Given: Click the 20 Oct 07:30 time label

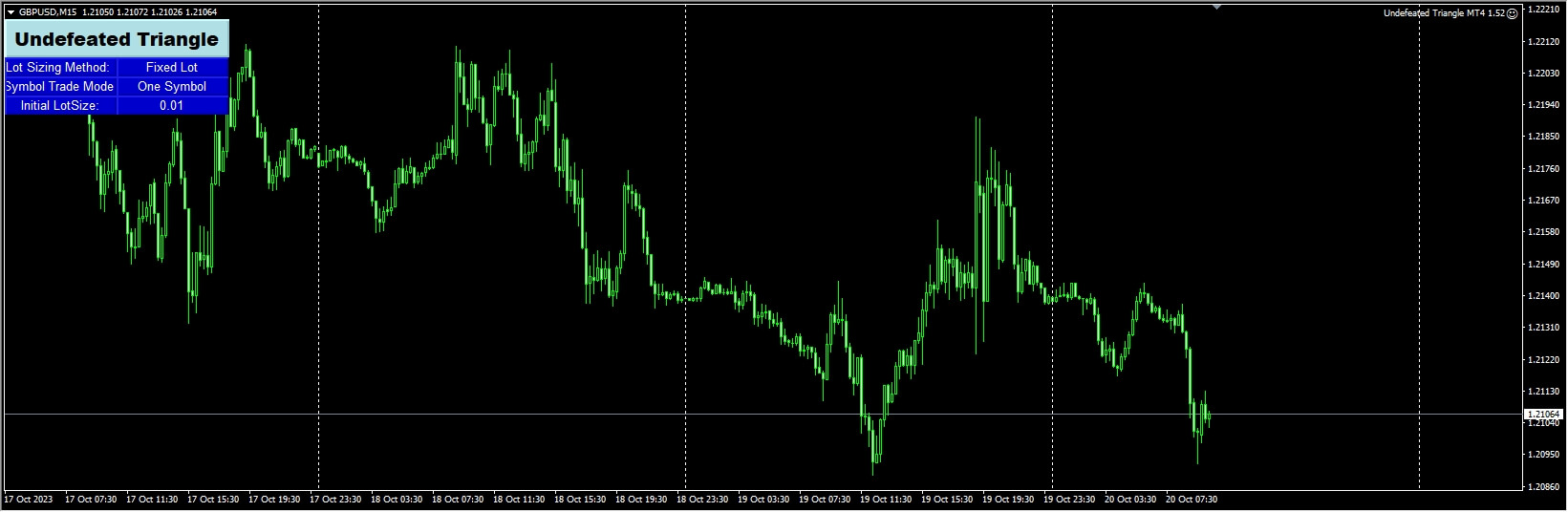Looking at the screenshot, I should [x=1192, y=500].
